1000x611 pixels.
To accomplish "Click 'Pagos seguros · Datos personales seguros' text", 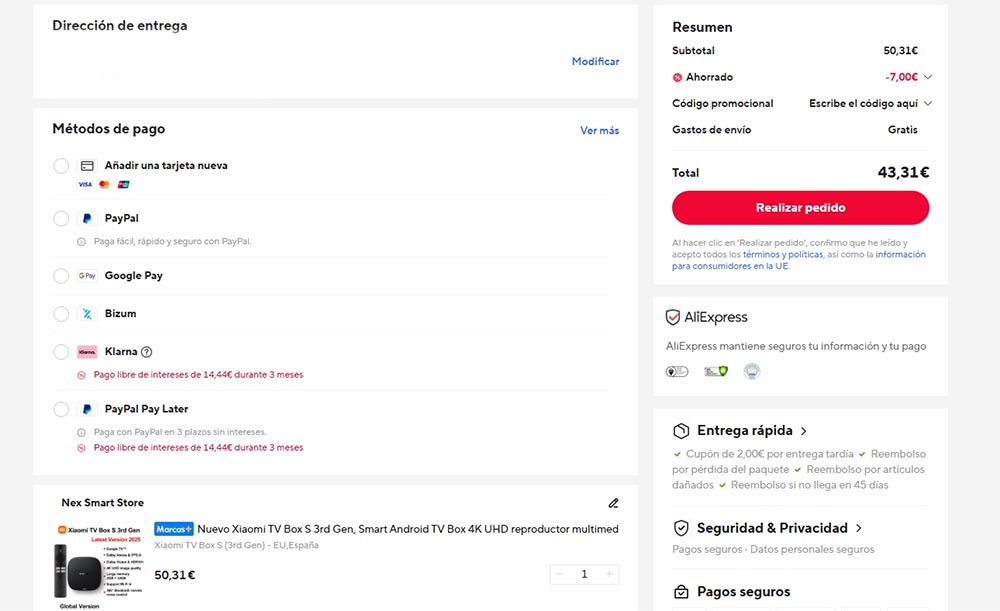I will (773, 550).
